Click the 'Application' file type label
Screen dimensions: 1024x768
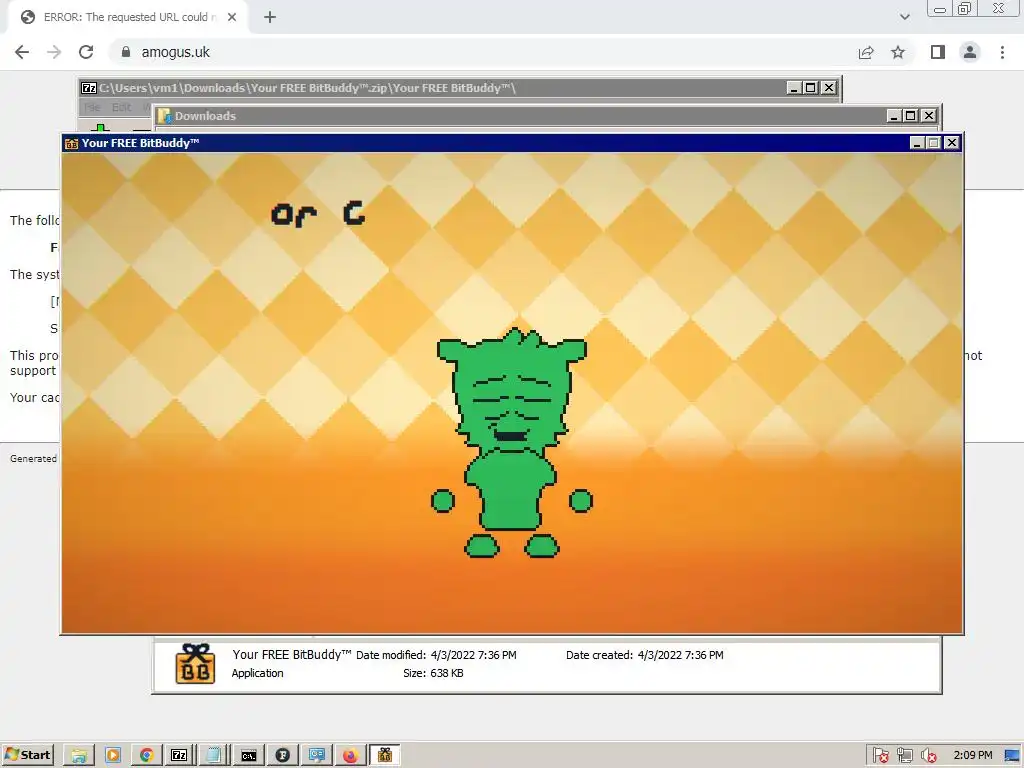(x=257, y=673)
